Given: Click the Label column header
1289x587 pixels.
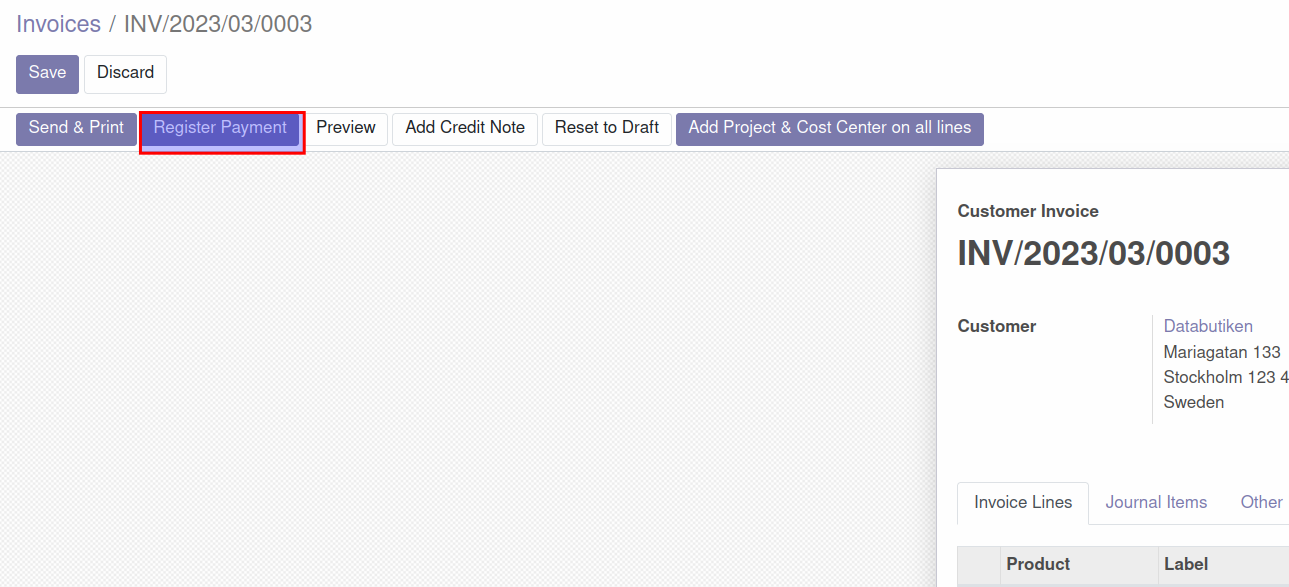Looking at the screenshot, I should [x=1224, y=565].
